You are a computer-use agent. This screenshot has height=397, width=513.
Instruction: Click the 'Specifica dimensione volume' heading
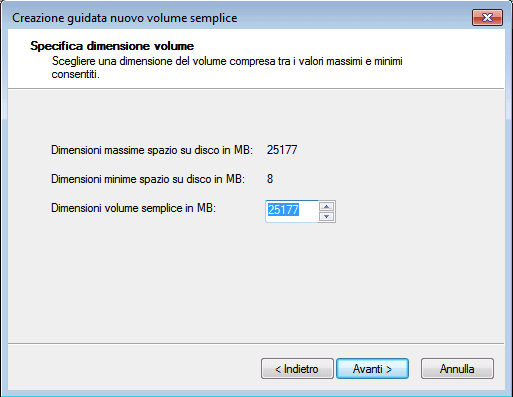point(112,46)
